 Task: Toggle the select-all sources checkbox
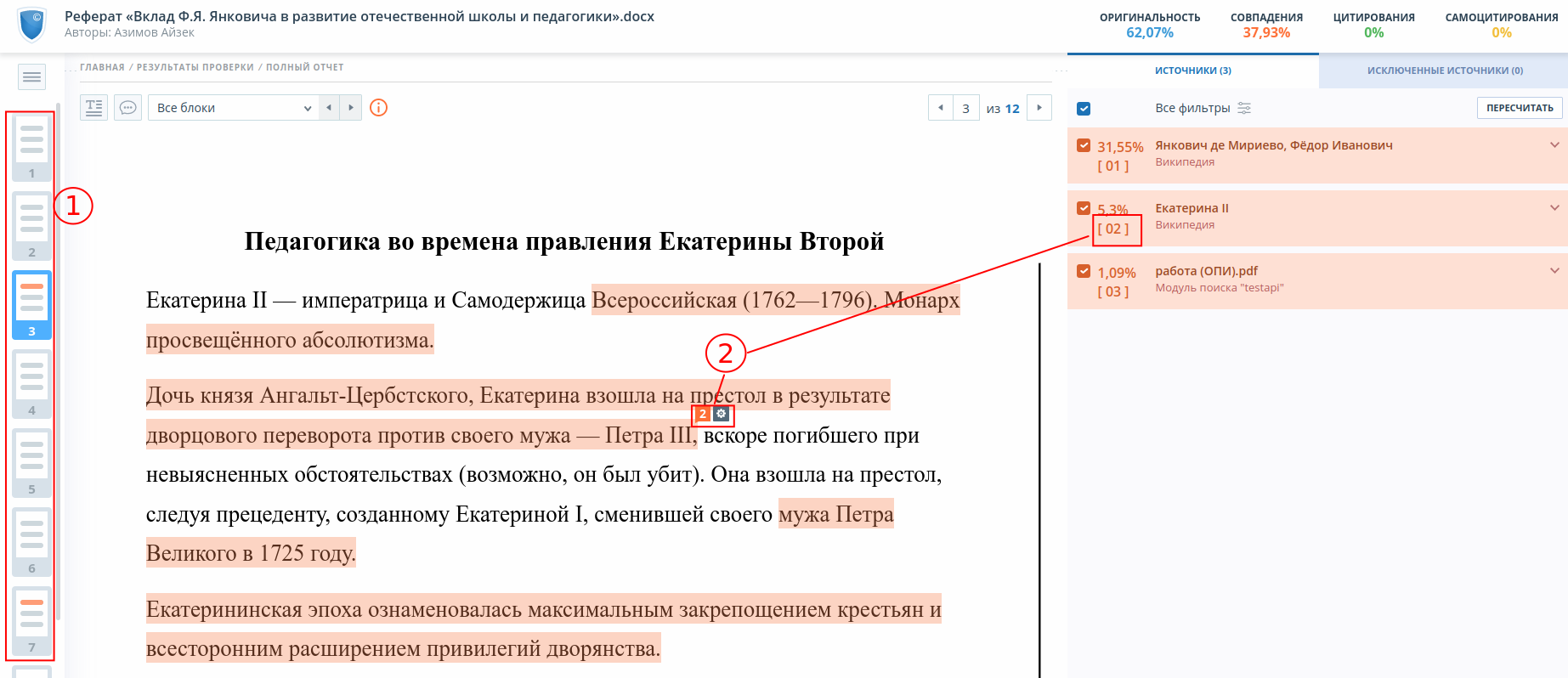tap(1084, 109)
